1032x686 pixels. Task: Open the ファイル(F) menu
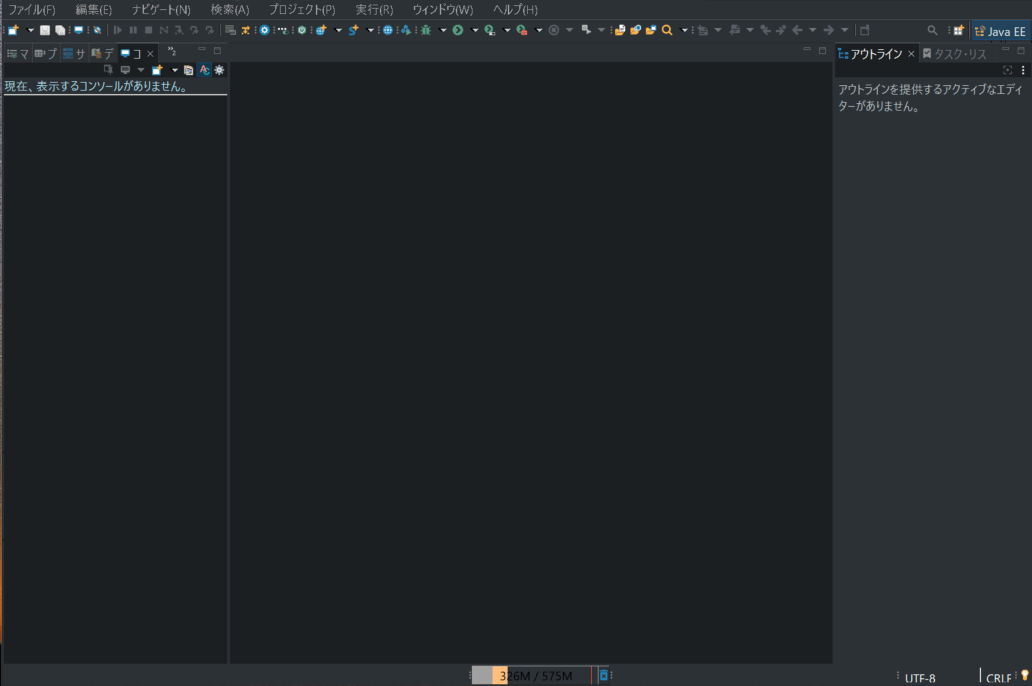click(31, 9)
